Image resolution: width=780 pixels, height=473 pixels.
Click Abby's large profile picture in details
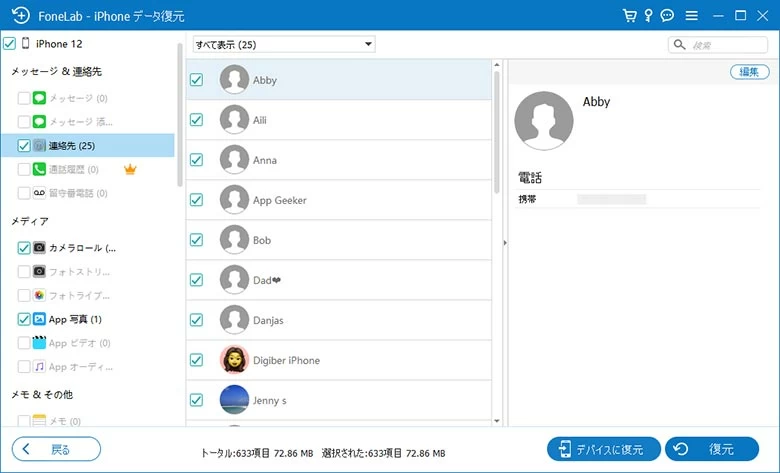tap(544, 121)
